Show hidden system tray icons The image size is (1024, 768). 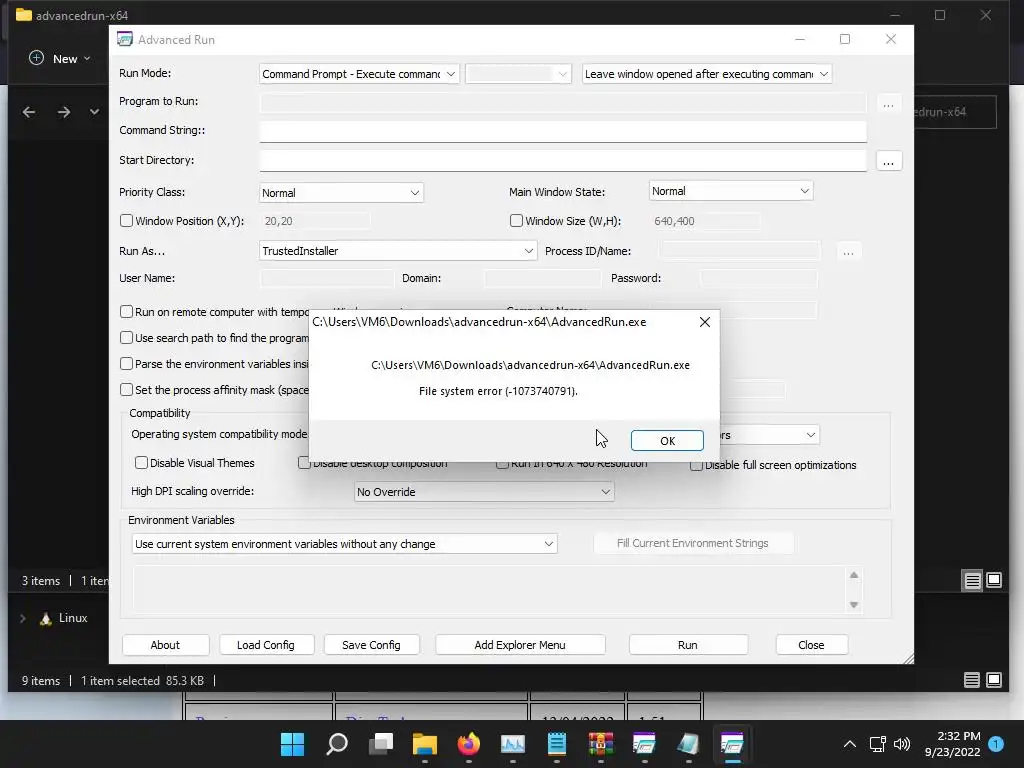(x=850, y=744)
